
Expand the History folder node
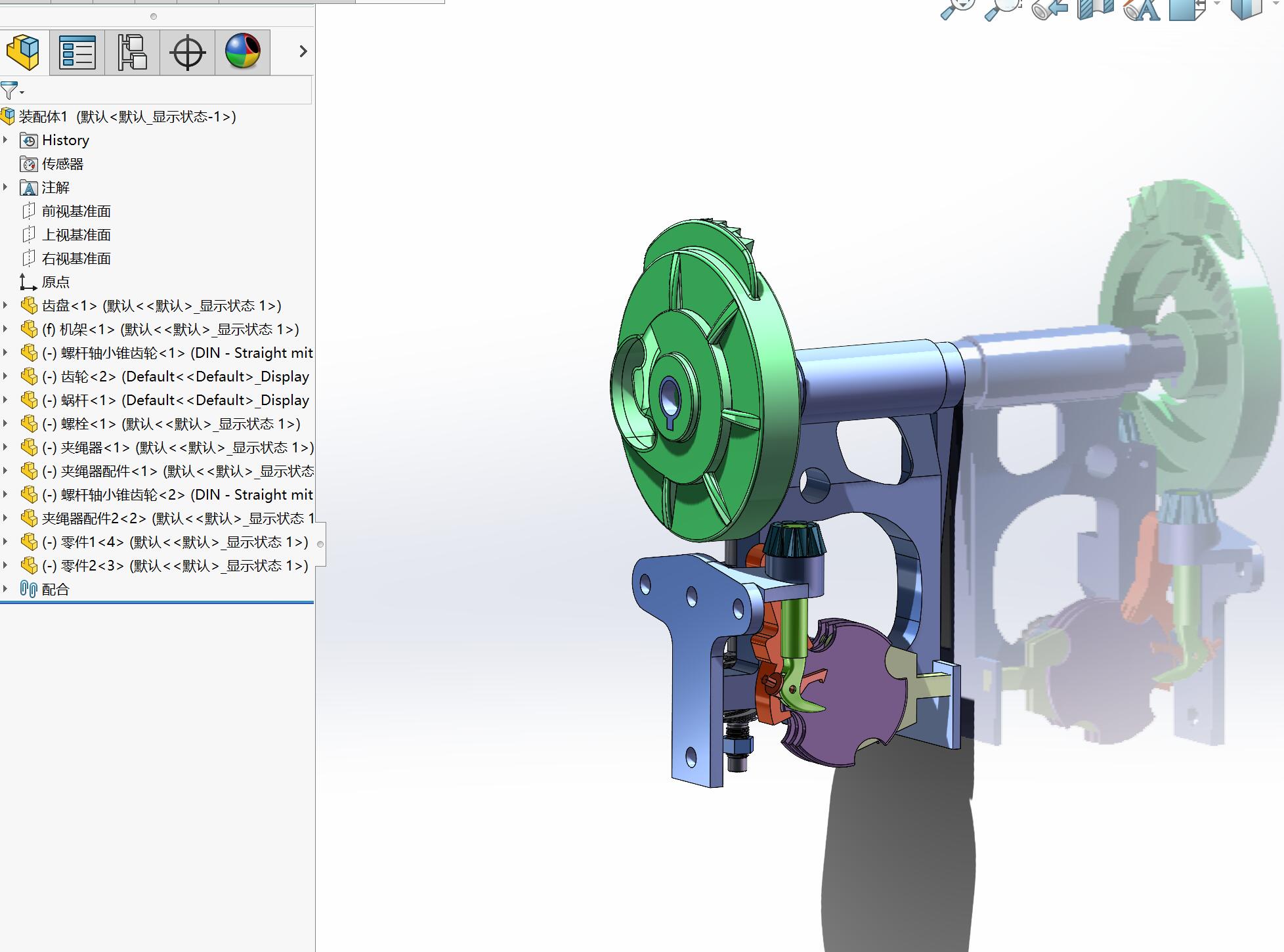pyautogui.click(x=6, y=140)
